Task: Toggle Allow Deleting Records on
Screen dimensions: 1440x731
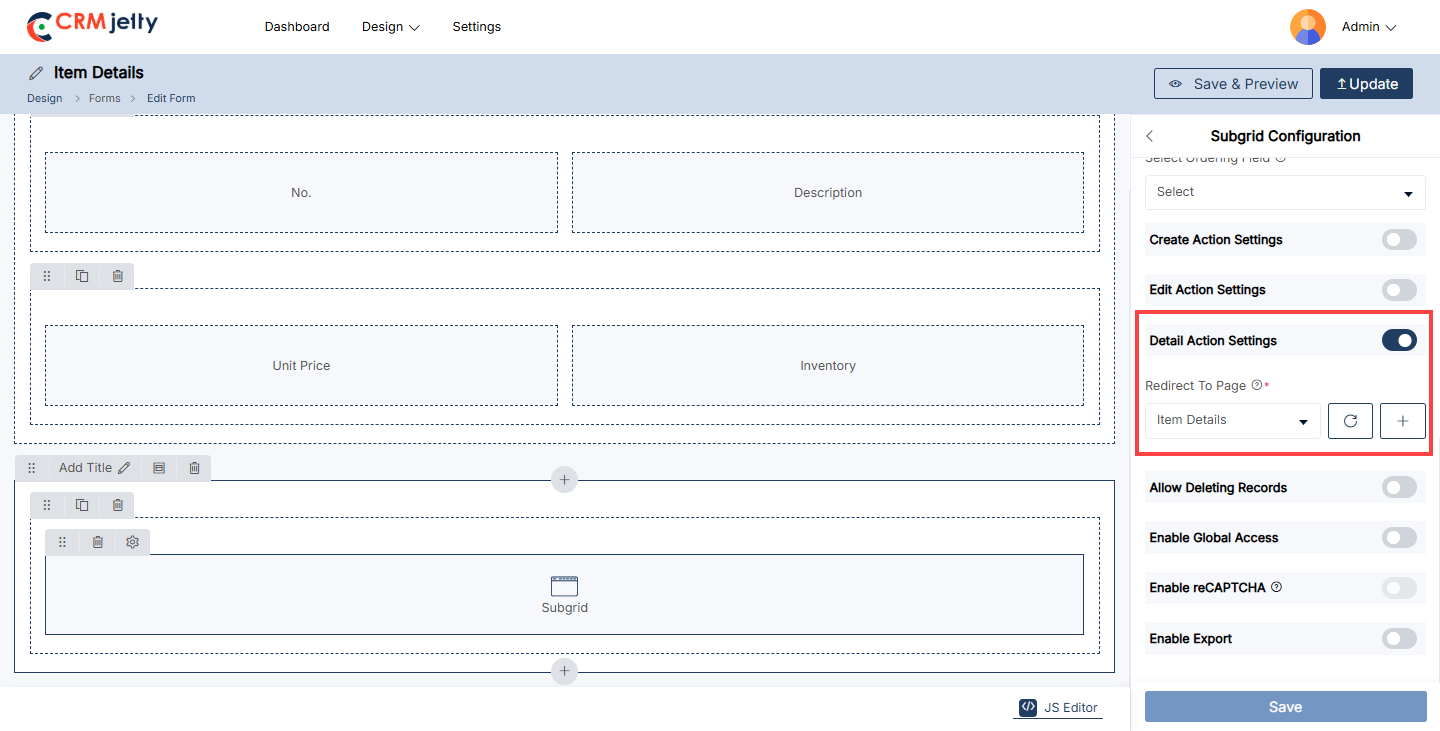Action: point(1399,488)
